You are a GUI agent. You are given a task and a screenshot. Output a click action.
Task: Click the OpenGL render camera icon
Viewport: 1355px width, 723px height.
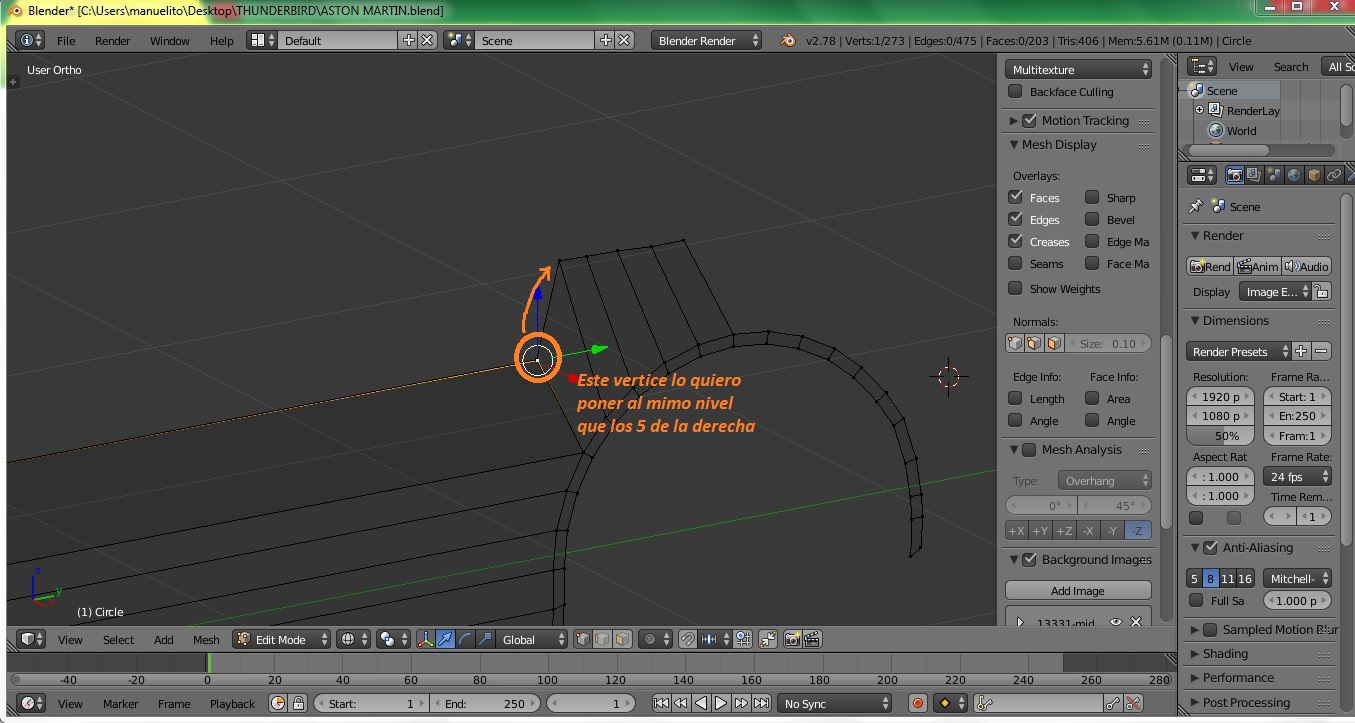pyautogui.click(x=792, y=639)
